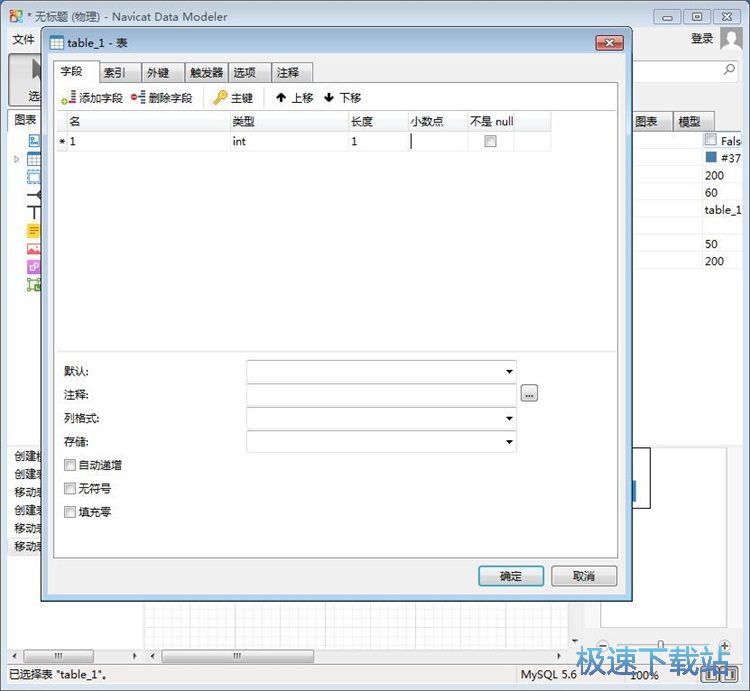Set primary key with 主键 key icon
Screen dimensions: 750x691
[x=220, y=98]
